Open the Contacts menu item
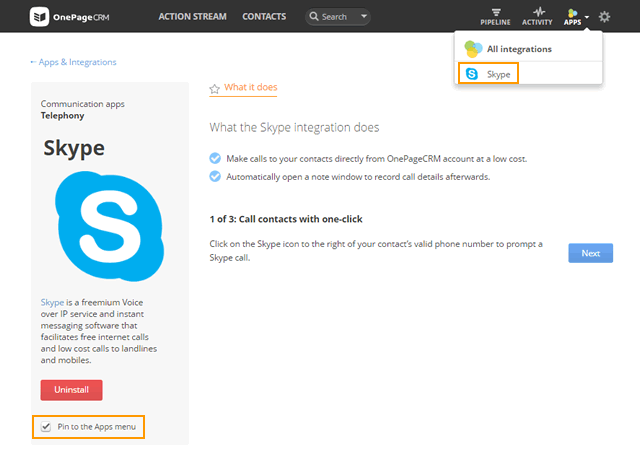The width and height of the screenshot is (640, 452). (264, 17)
